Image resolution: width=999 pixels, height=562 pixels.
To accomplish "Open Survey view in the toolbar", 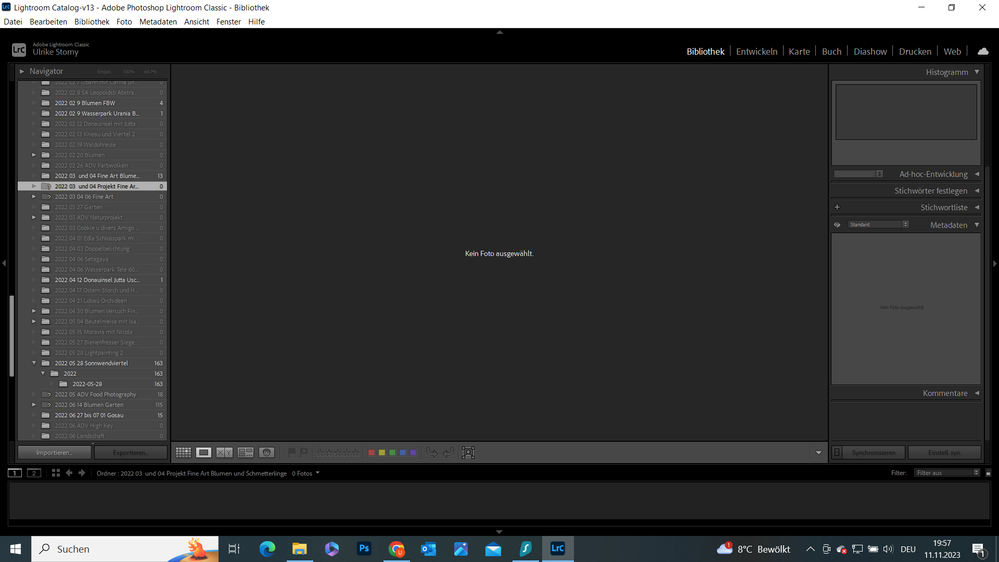I will click(245, 452).
